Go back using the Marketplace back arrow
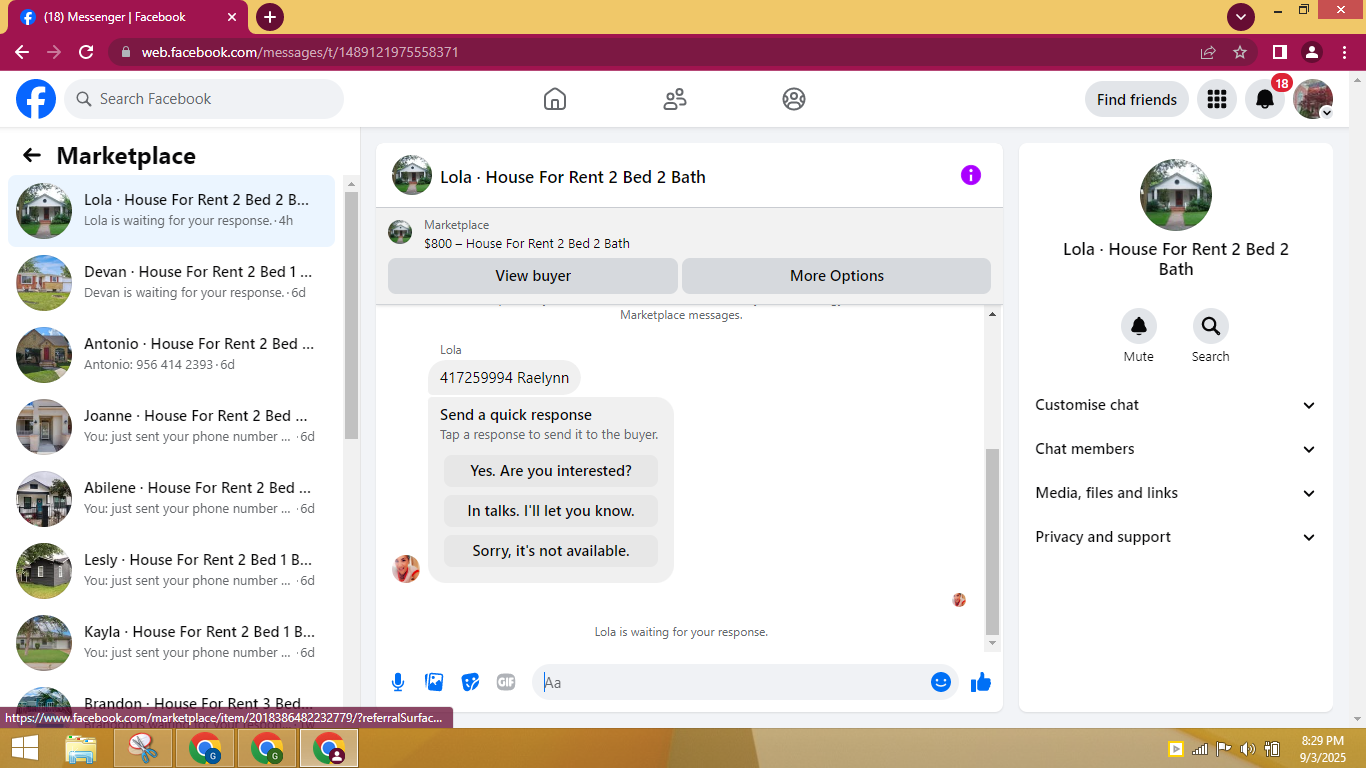The height and width of the screenshot is (768, 1366). point(32,155)
